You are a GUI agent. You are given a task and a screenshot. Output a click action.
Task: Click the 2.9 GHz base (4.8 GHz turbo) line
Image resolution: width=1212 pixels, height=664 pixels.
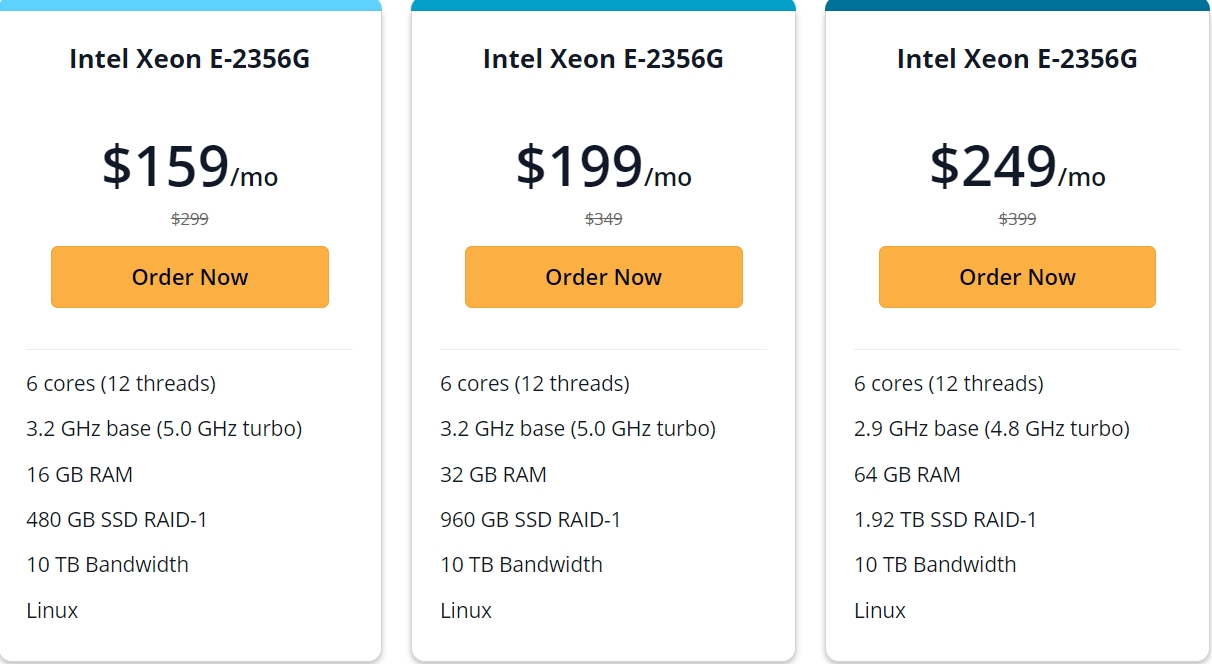click(x=991, y=429)
